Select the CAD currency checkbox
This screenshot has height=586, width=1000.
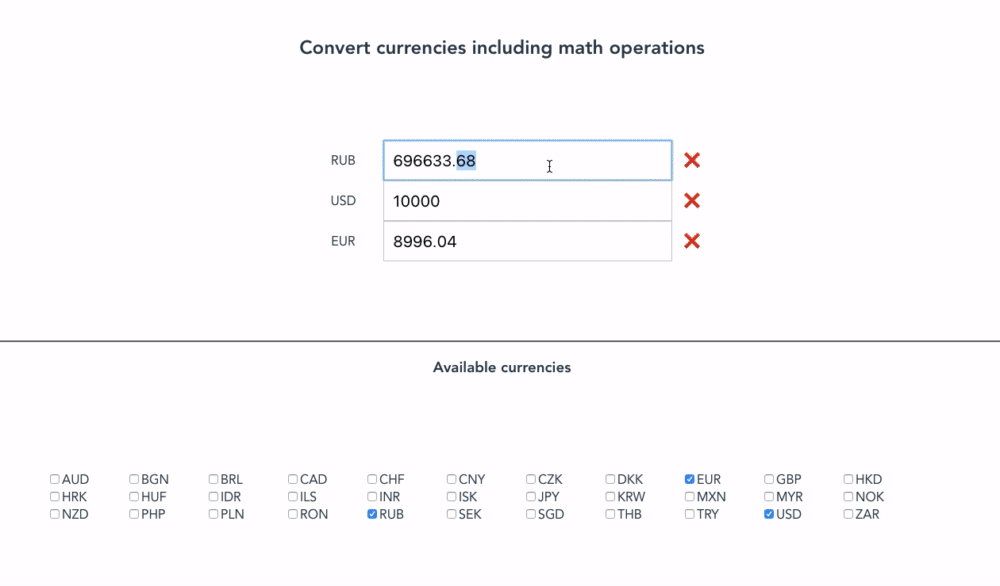click(291, 478)
